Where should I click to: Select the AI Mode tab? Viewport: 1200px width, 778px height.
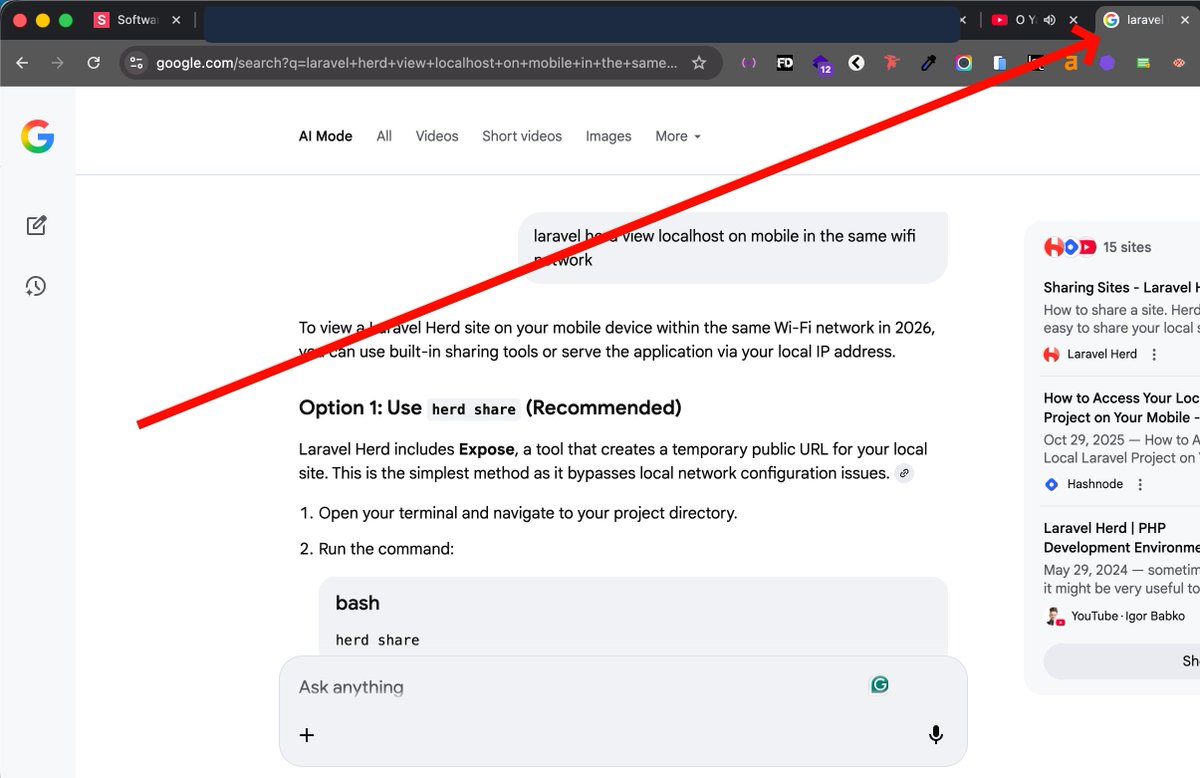[x=326, y=136]
